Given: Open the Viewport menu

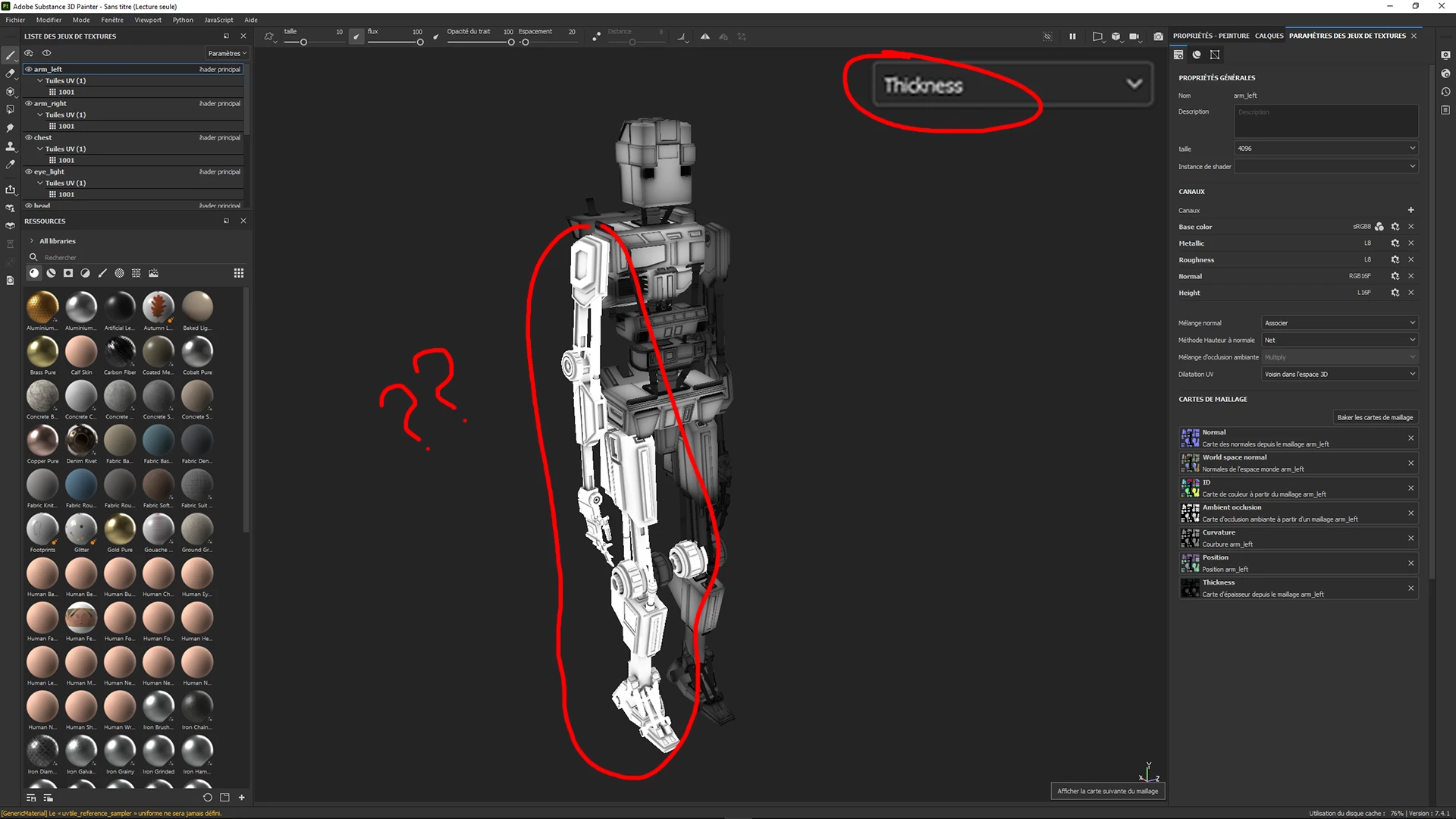Looking at the screenshot, I should (148, 20).
